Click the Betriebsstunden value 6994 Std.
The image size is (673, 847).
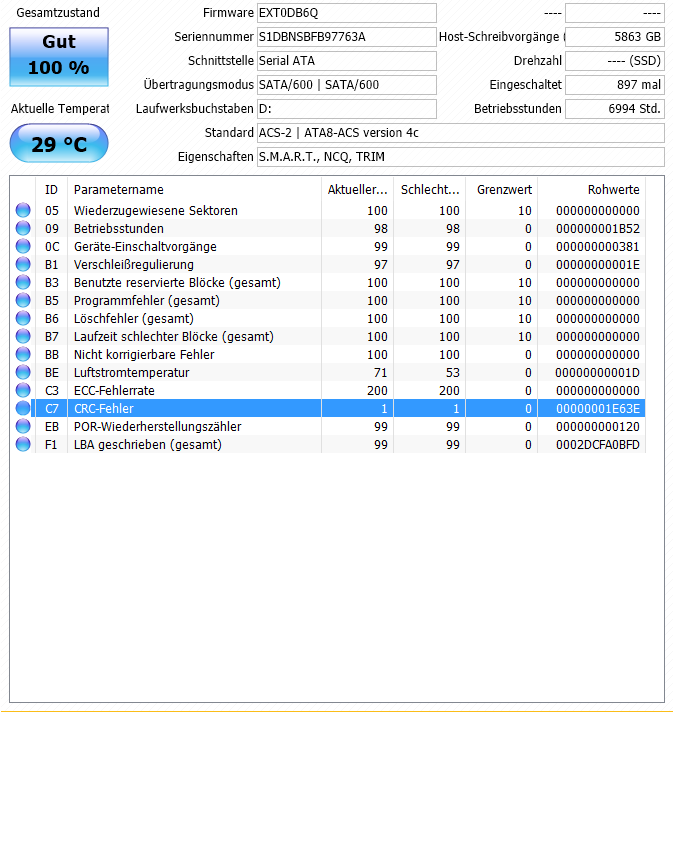pyautogui.click(x=615, y=109)
